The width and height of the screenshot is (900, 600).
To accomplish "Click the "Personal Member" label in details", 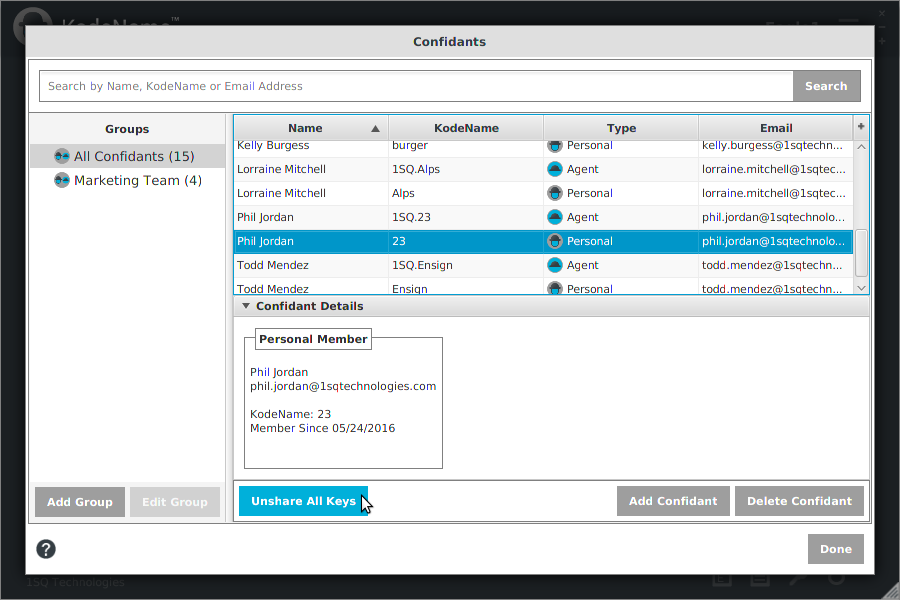I will (x=313, y=339).
